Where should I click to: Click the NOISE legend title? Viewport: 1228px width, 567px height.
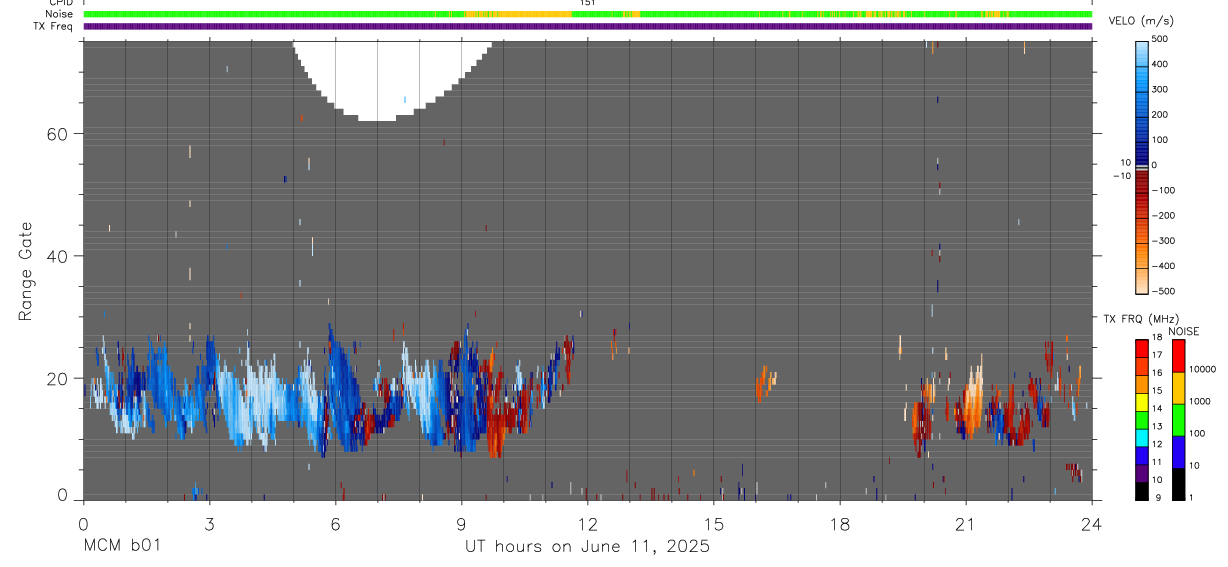coord(1184,331)
